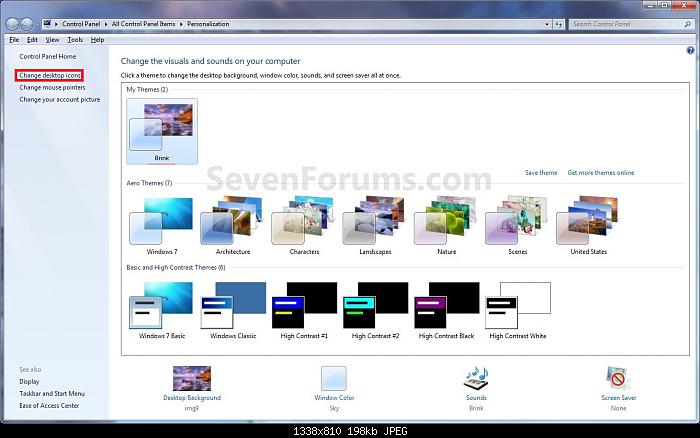Go to Control Panel Home
Viewport: 700px width, 438px height.
tap(48, 56)
